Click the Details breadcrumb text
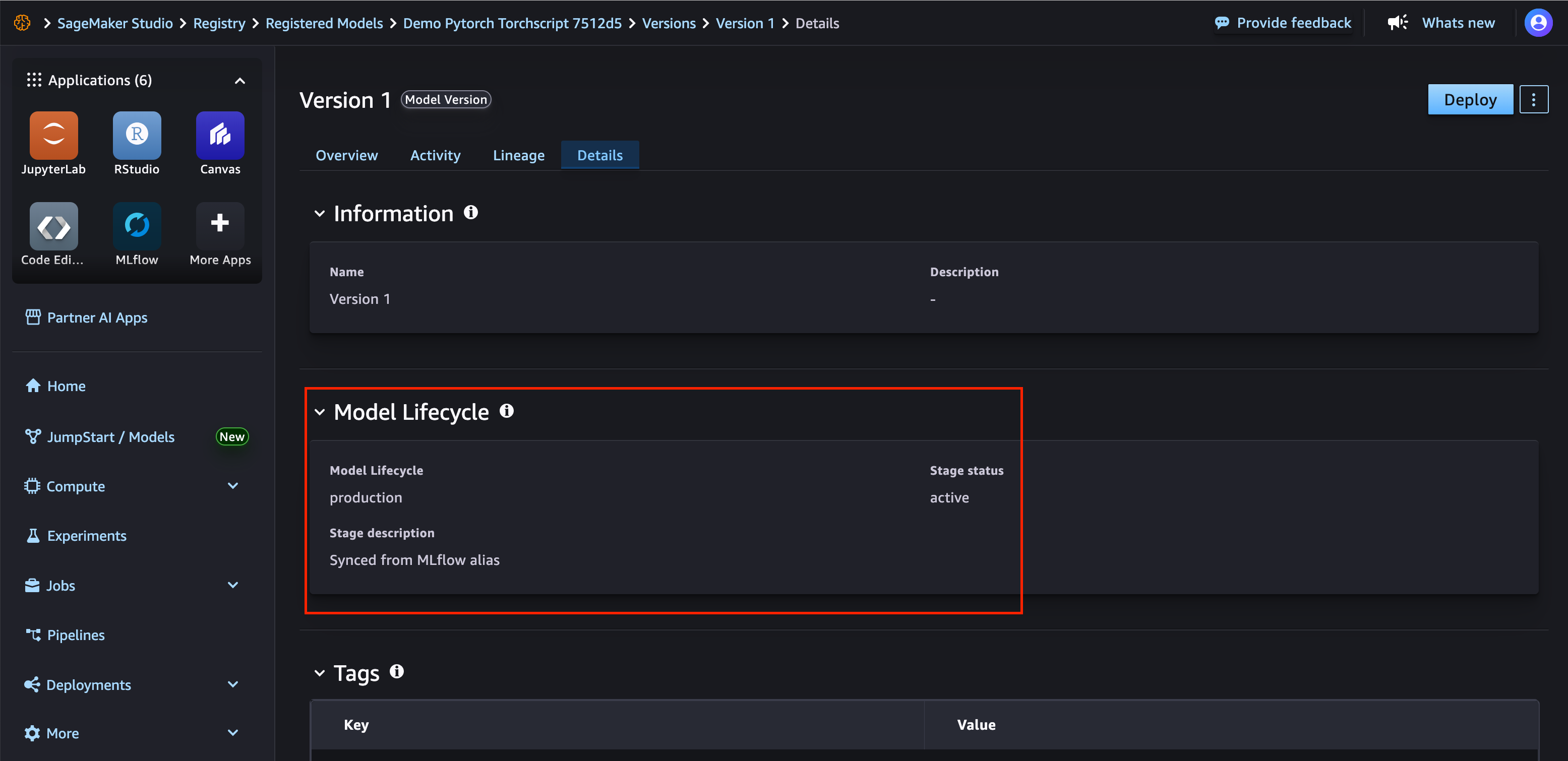Screen dimensions: 1568x761 (817, 23)
